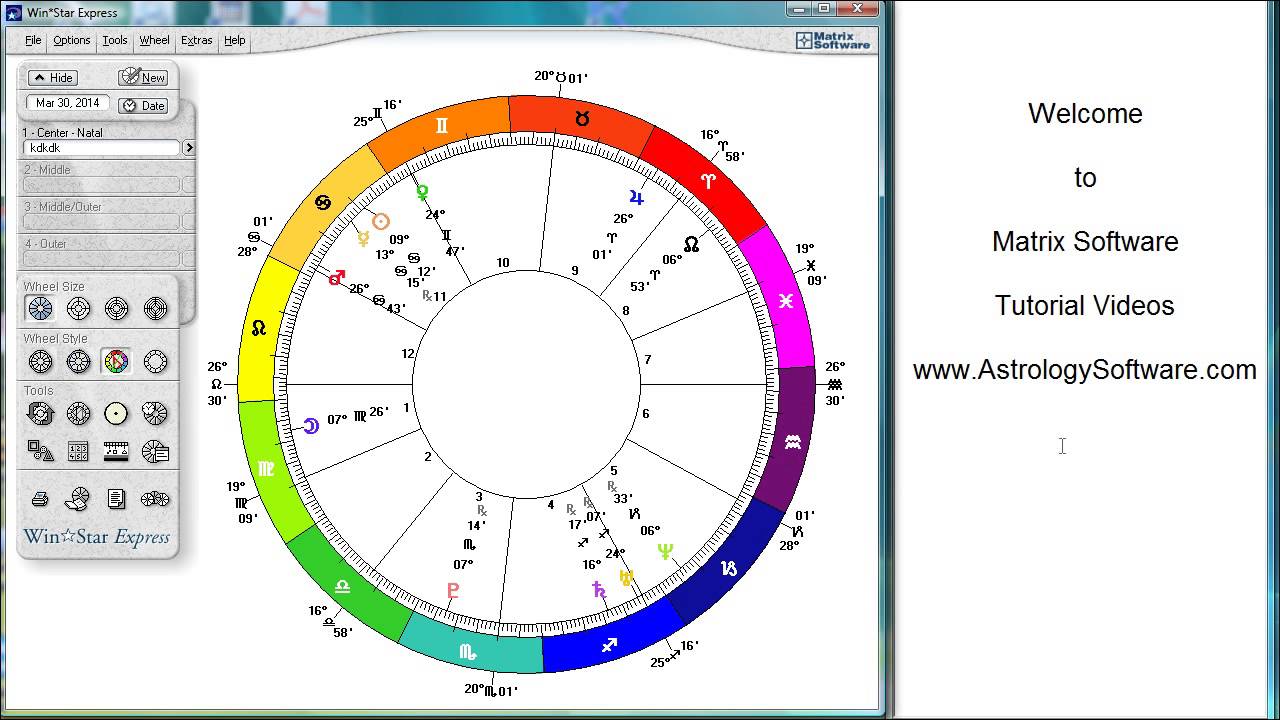Open the File menu
This screenshot has width=1280, height=720.
click(33, 41)
